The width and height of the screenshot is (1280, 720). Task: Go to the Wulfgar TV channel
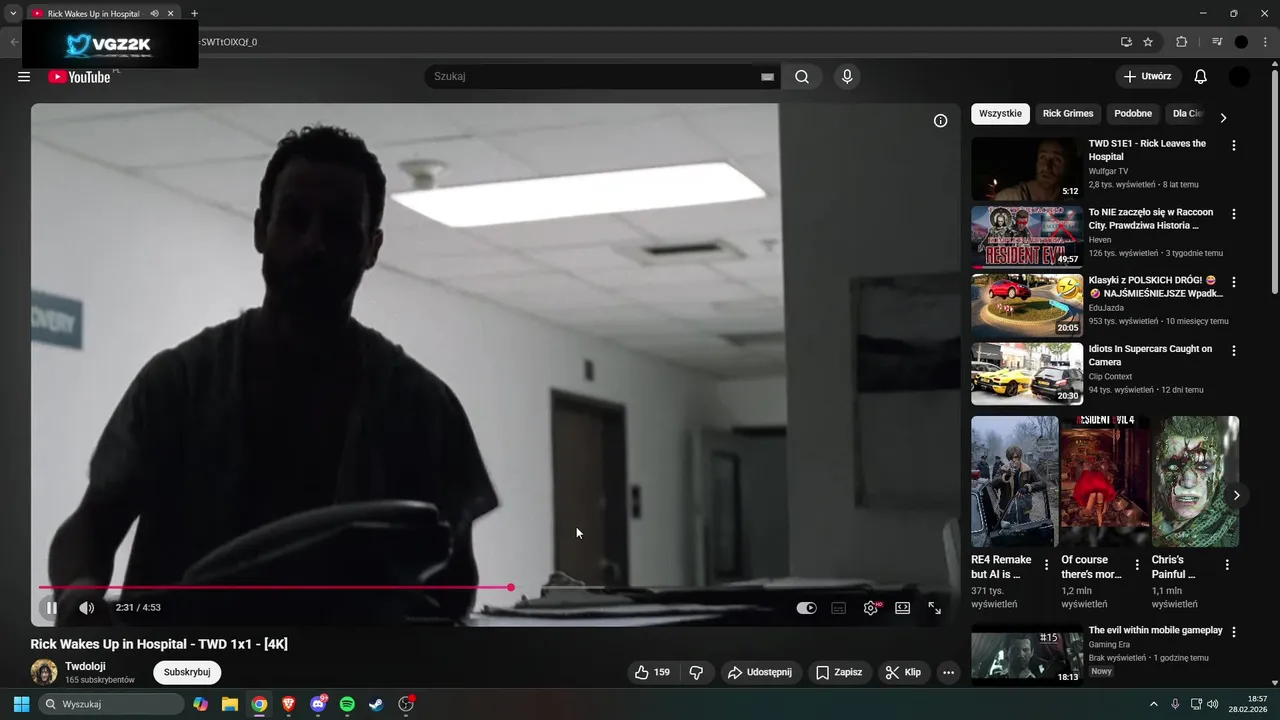pyautogui.click(x=1108, y=171)
